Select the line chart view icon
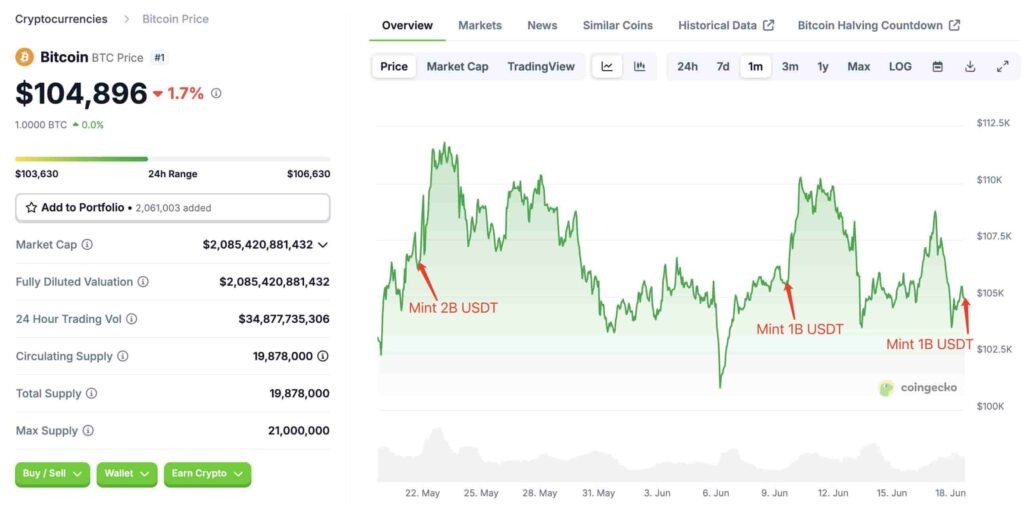The height and width of the screenshot is (505, 1024). 607,67
